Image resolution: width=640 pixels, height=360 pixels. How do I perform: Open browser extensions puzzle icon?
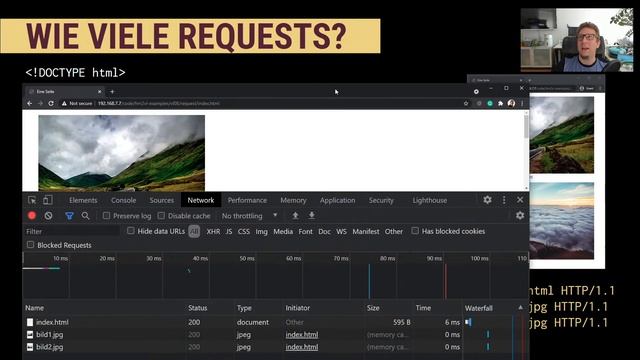click(500, 103)
